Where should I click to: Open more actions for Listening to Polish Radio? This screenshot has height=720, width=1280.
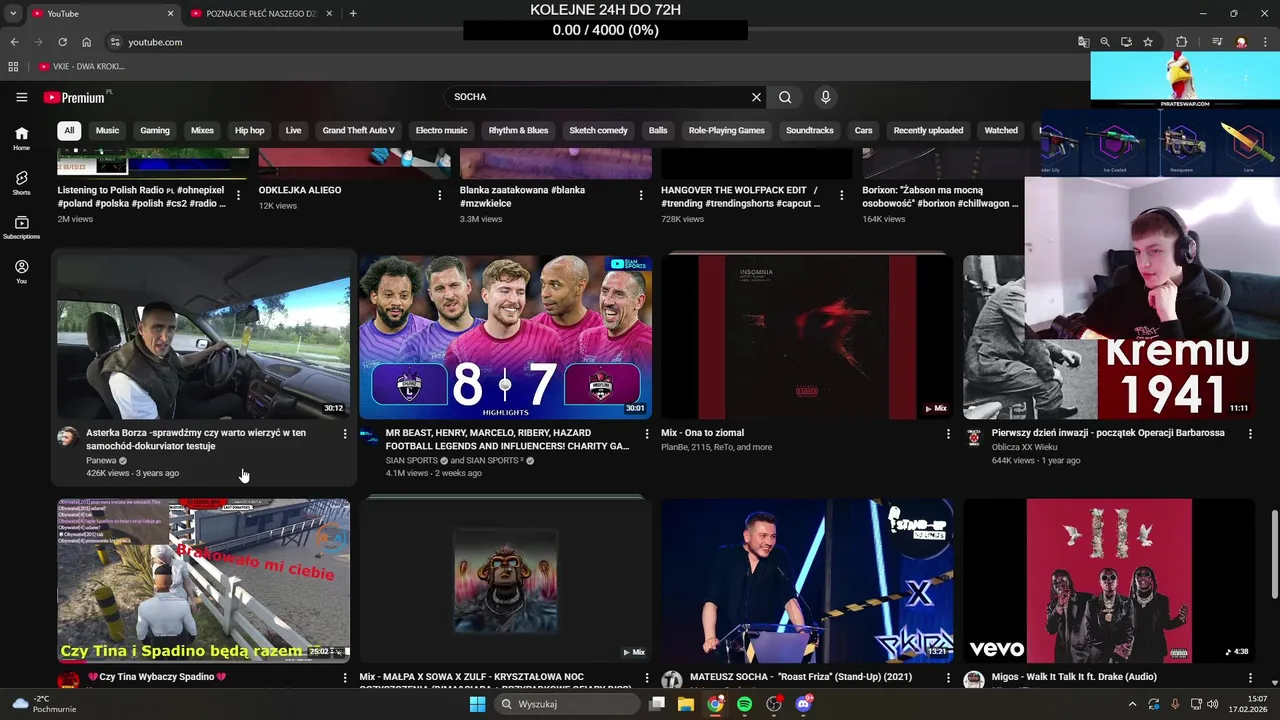point(238,195)
